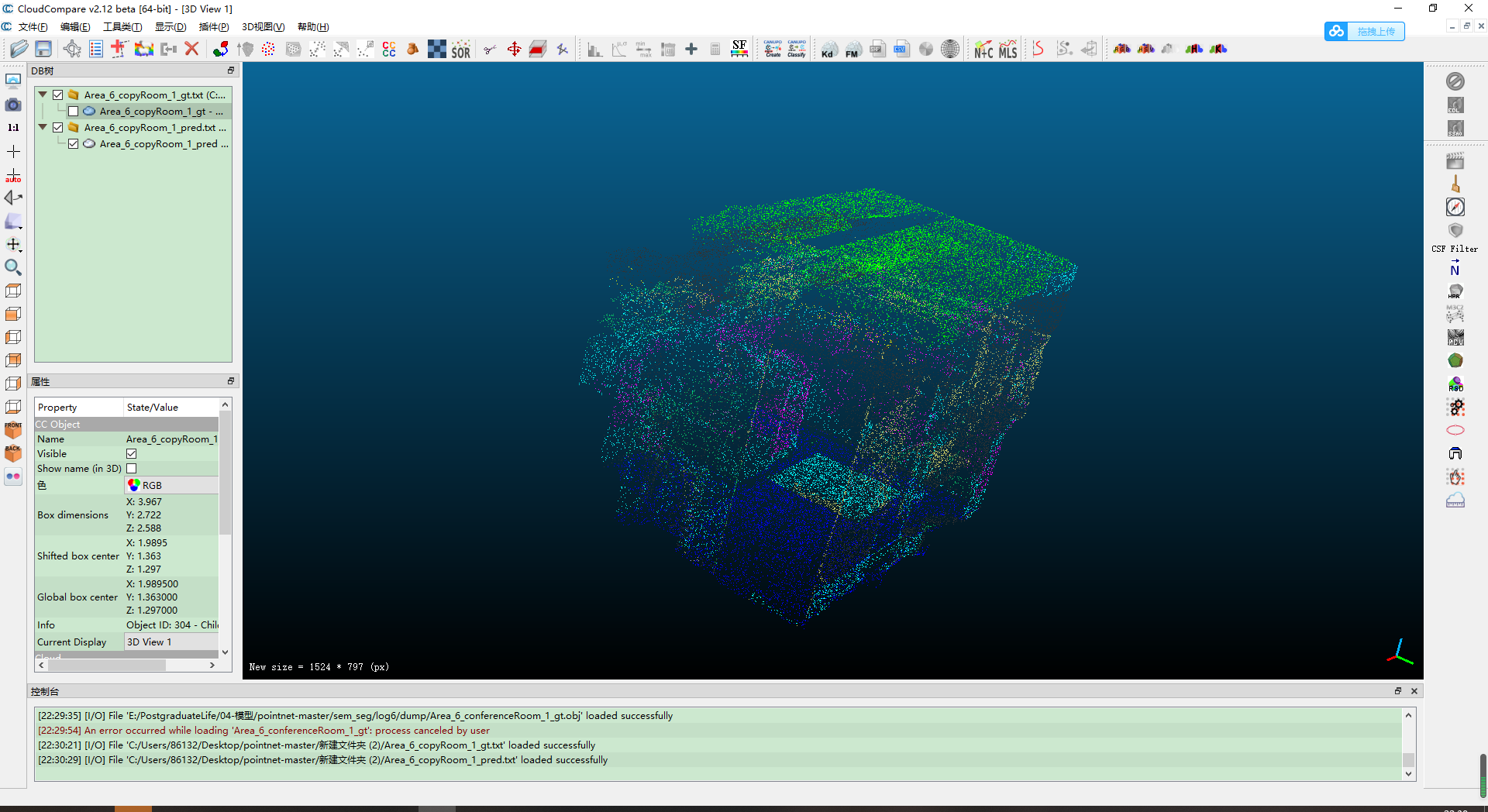1488x812 pixels.
Task: Select the Area_6_copyRoom_1_pred cloud row
Action: (156, 144)
